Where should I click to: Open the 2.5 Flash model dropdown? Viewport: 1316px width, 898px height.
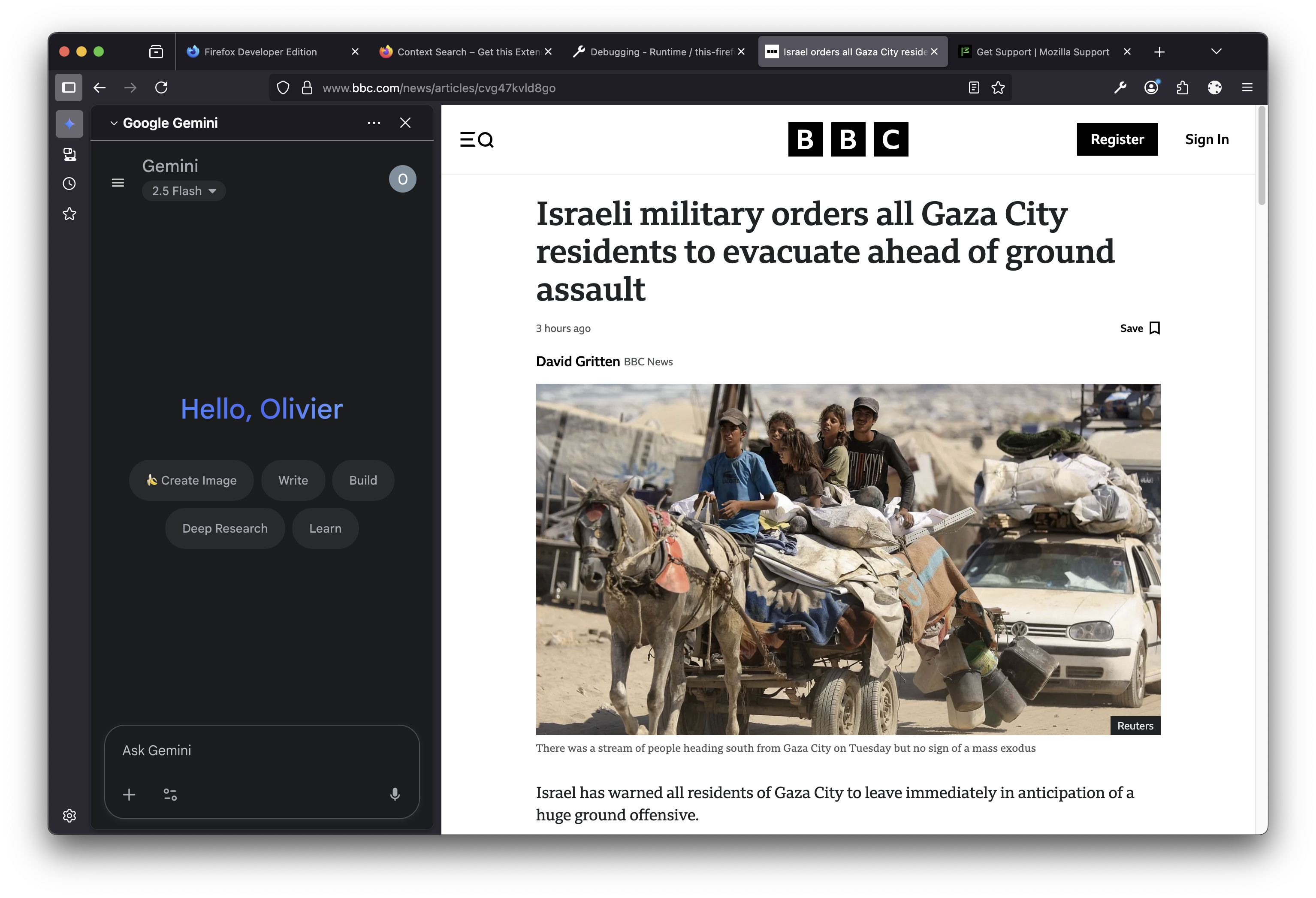(184, 191)
